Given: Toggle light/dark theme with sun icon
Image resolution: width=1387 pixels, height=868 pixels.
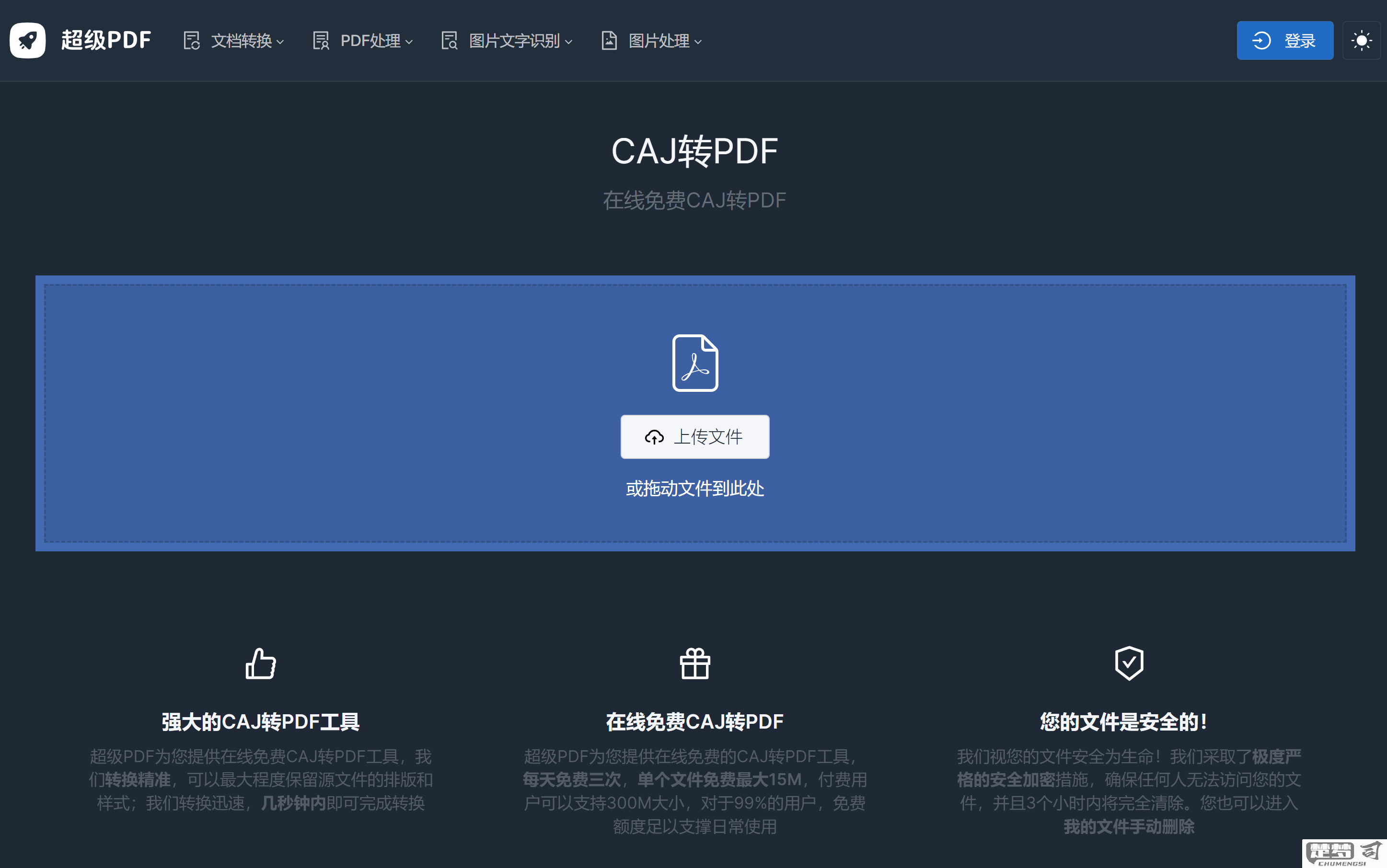Looking at the screenshot, I should [1362, 41].
